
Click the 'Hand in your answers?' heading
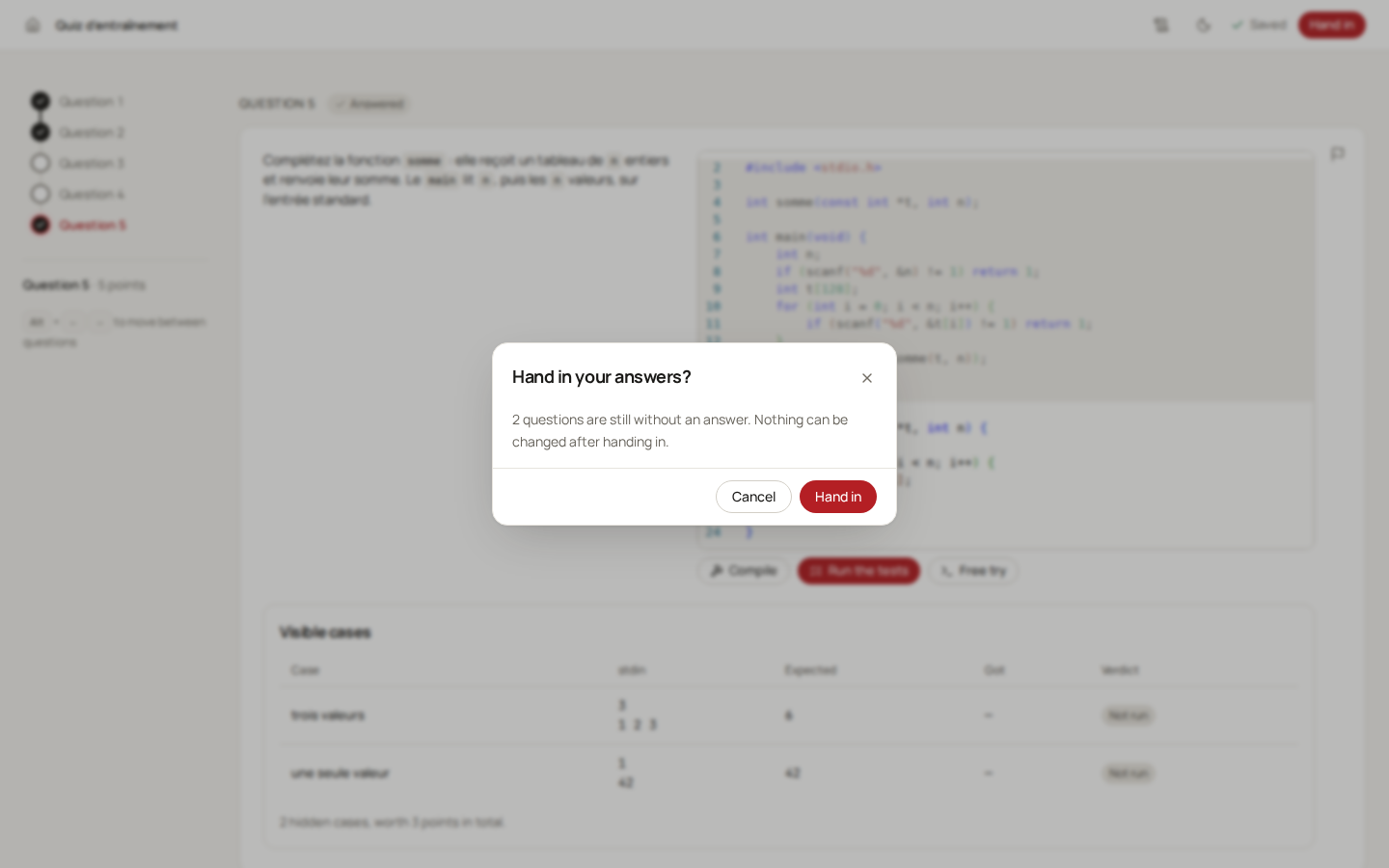[602, 377]
